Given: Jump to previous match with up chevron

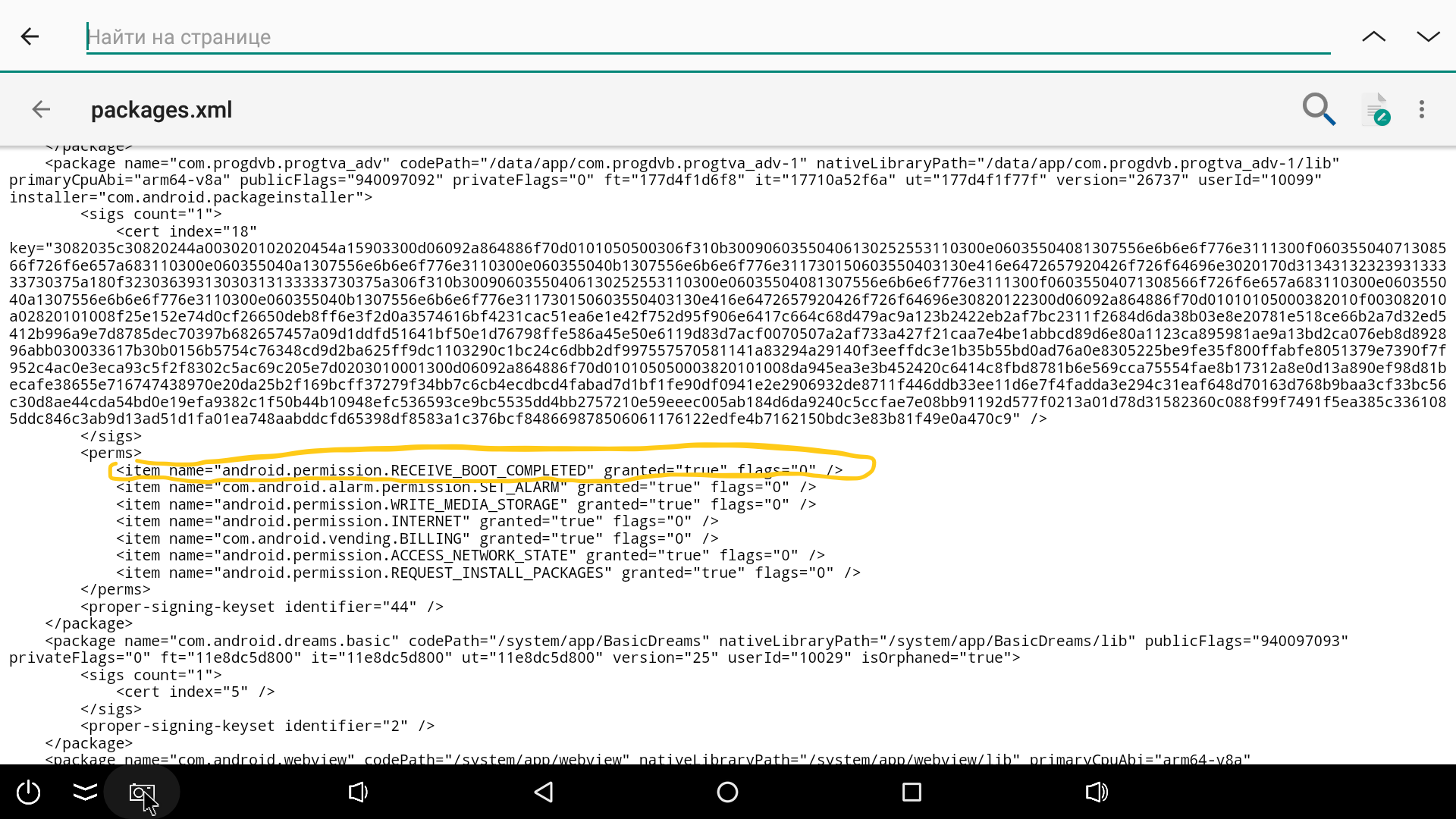Looking at the screenshot, I should click(x=1373, y=36).
